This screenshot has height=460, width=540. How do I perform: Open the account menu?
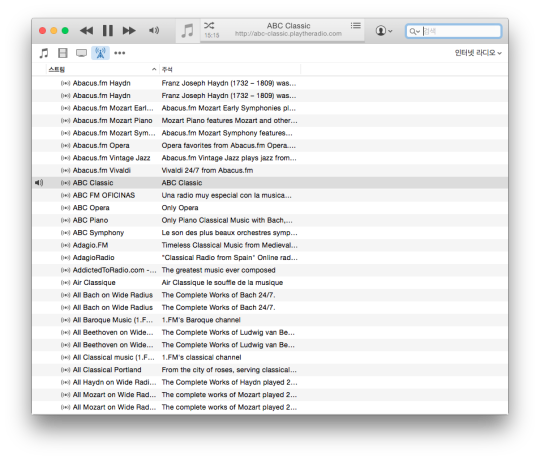pyautogui.click(x=384, y=31)
